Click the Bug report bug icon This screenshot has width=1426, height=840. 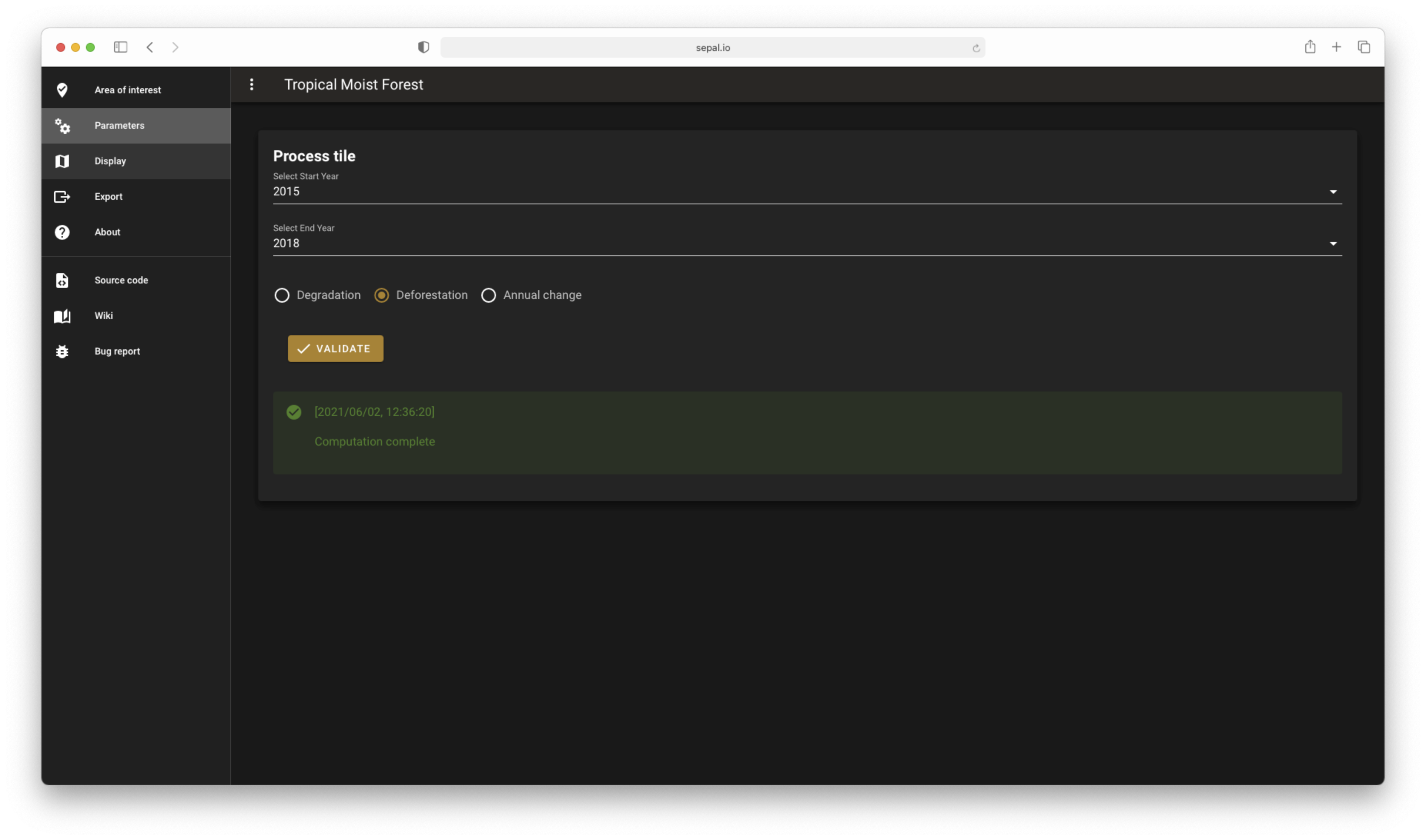(x=62, y=352)
